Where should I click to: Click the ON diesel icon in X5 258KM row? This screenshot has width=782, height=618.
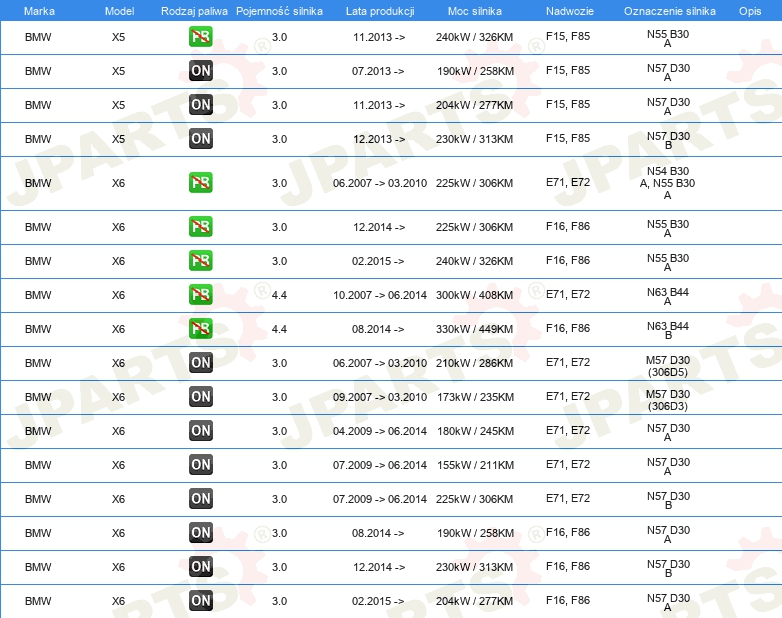200,70
